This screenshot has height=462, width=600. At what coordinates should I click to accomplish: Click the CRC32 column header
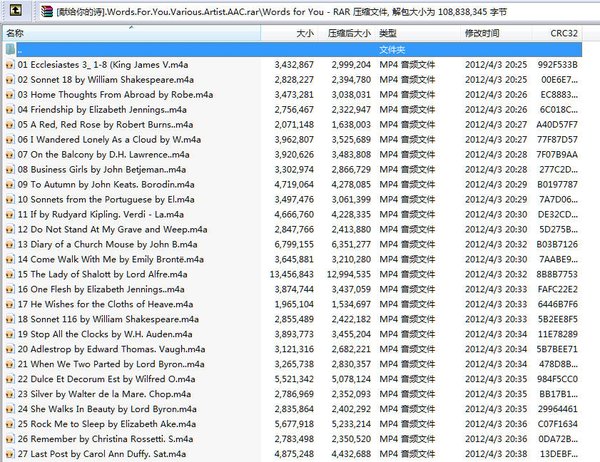(x=564, y=33)
